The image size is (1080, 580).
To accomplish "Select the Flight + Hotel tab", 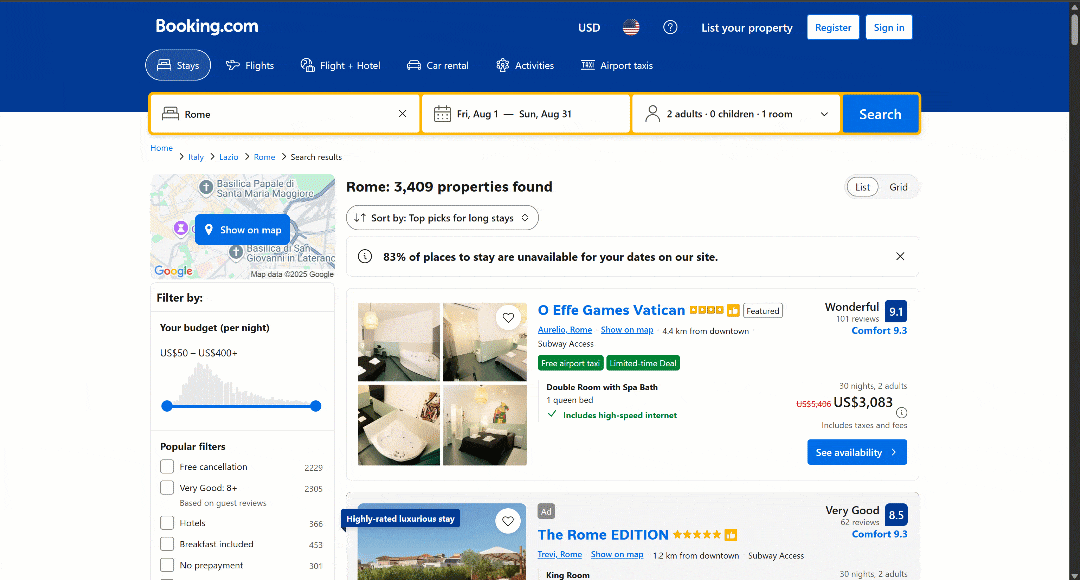I will click(x=340, y=65).
